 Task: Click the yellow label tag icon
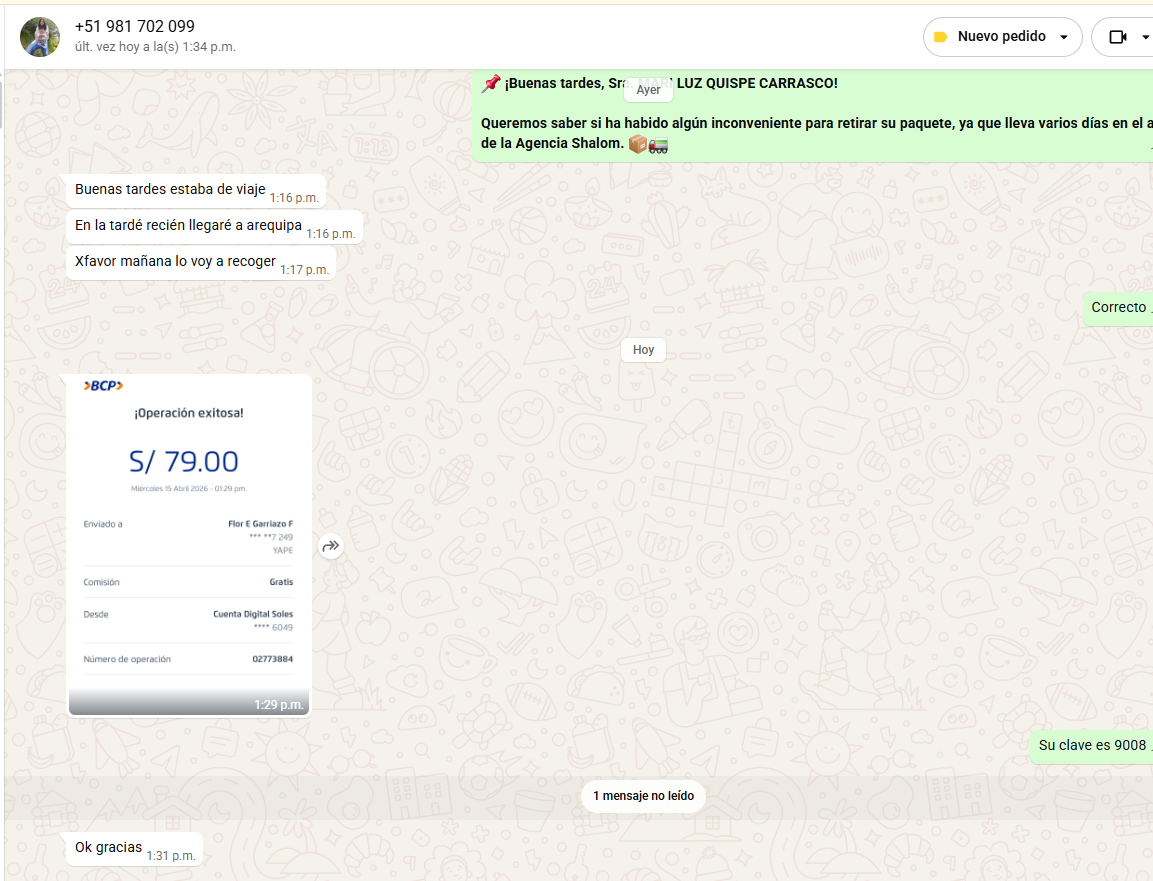click(x=940, y=37)
